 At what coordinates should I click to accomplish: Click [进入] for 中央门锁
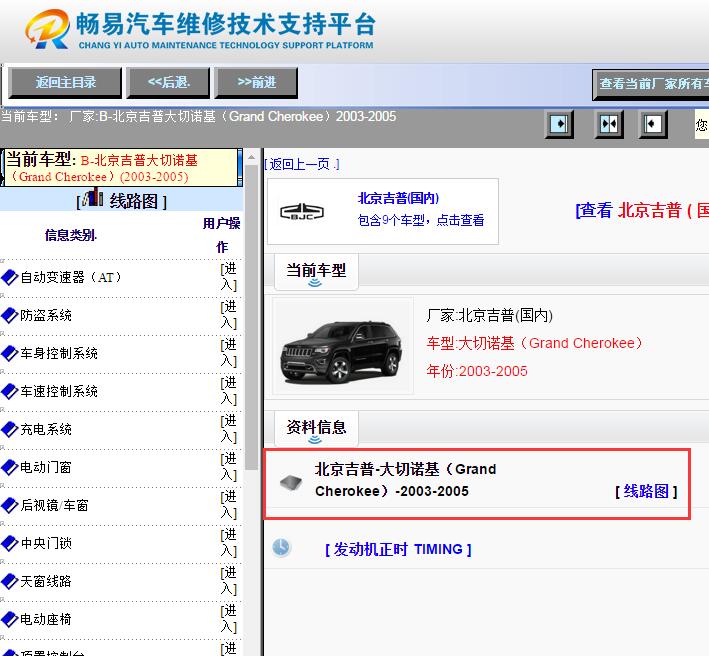coord(228,543)
